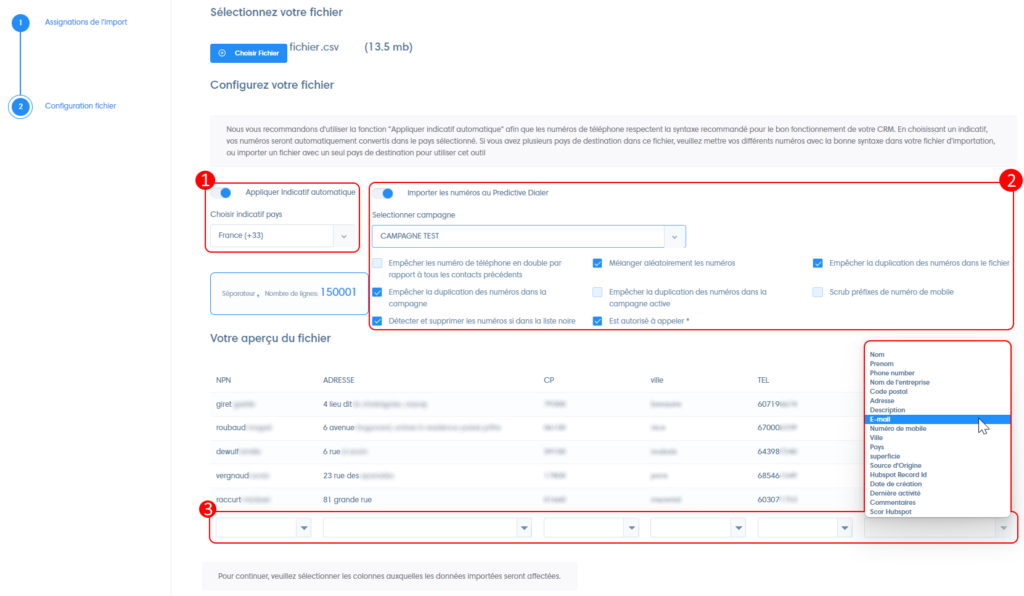Viewport: 1024px width, 596px height.
Task: Uncheck Détecter et supprimer les numéros liste noire
Action: [x=377, y=321]
